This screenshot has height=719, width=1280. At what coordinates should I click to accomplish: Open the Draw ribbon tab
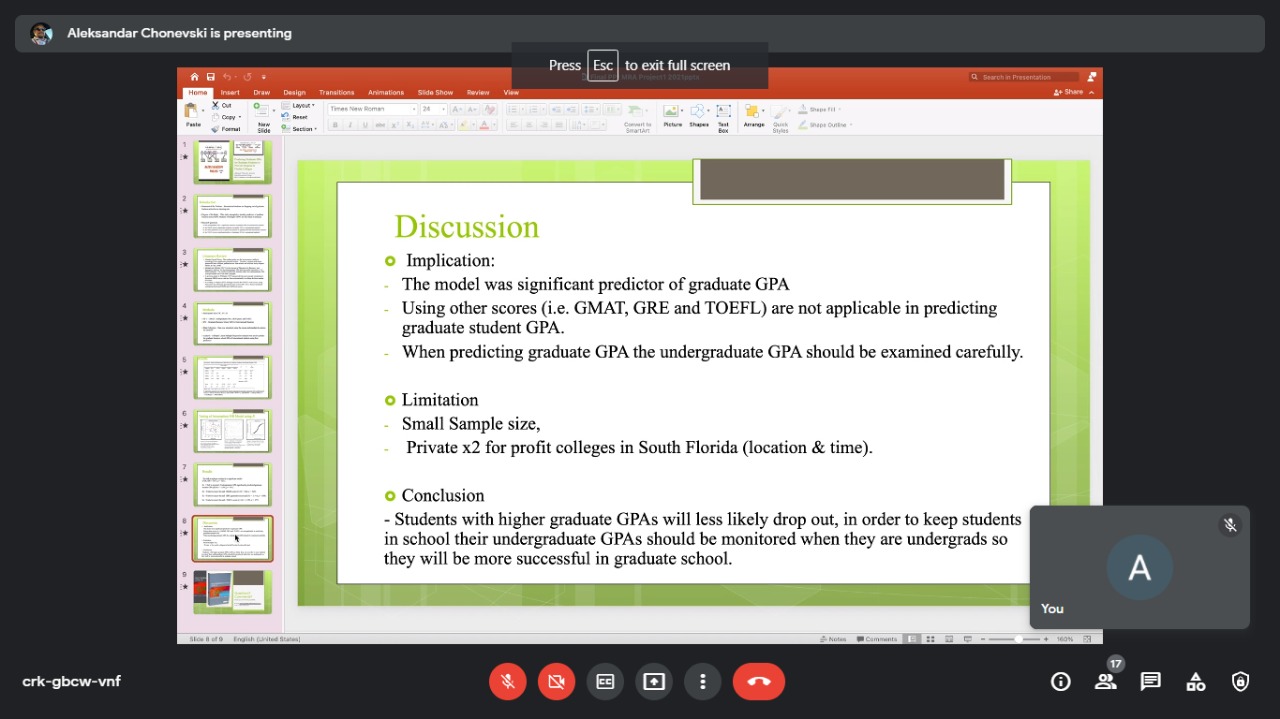pos(262,93)
